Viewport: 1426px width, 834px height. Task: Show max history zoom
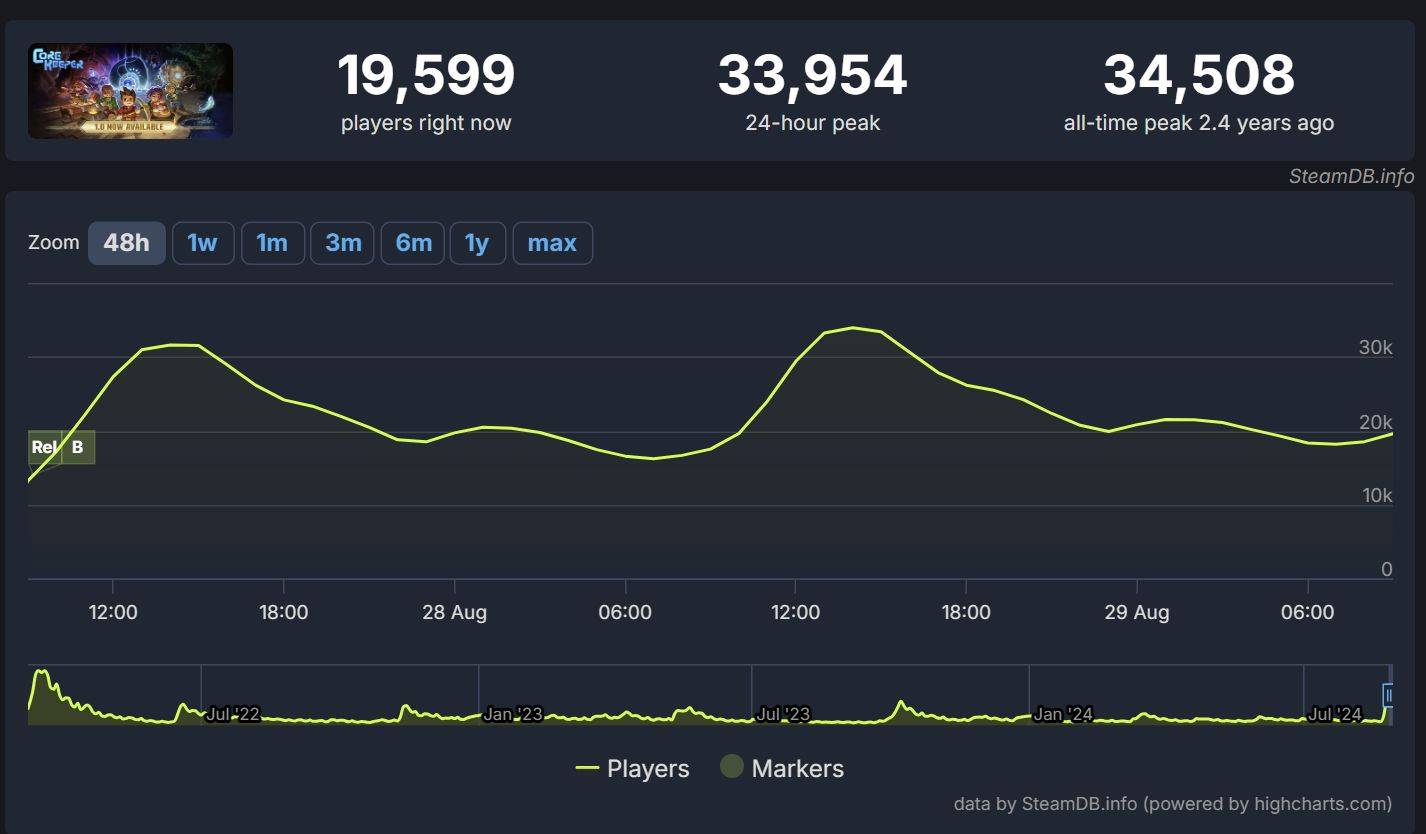pyautogui.click(x=552, y=243)
